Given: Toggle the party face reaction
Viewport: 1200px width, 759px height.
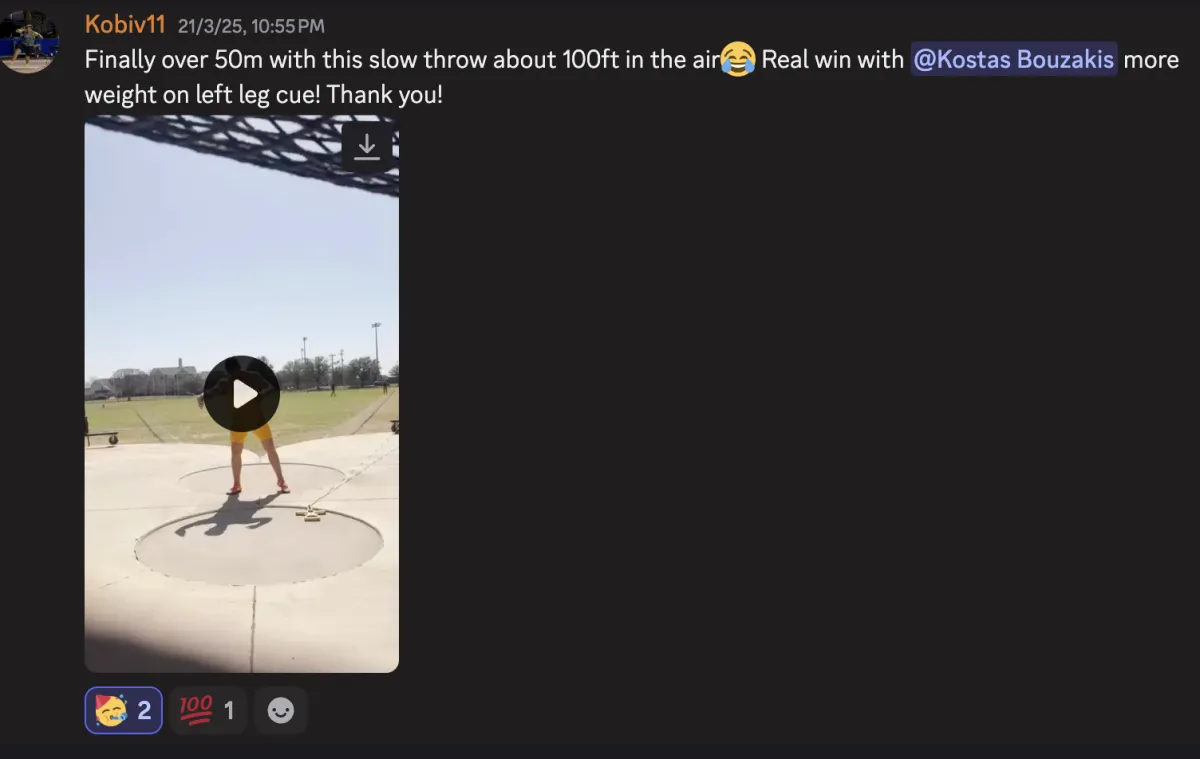Looking at the screenshot, I should pyautogui.click(x=124, y=711).
